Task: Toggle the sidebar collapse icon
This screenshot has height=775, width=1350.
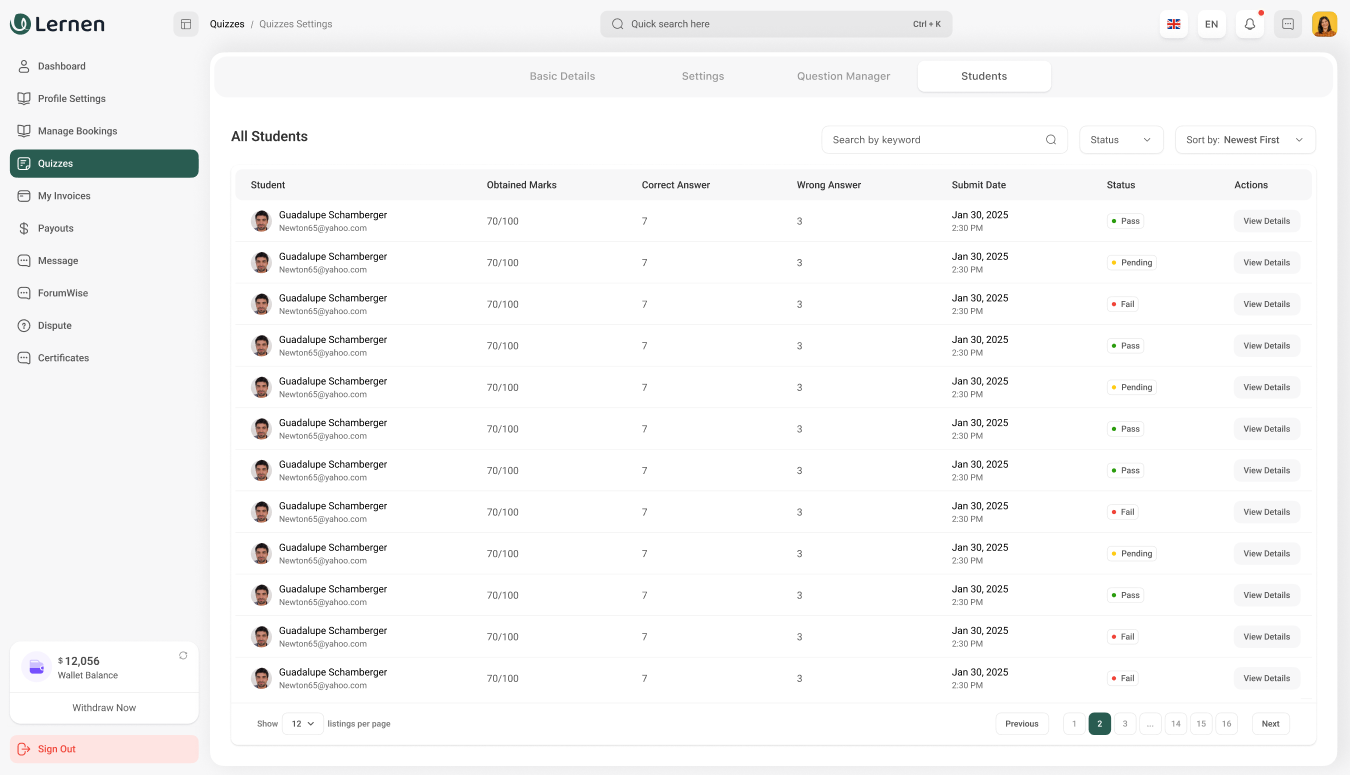Action: (x=186, y=24)
